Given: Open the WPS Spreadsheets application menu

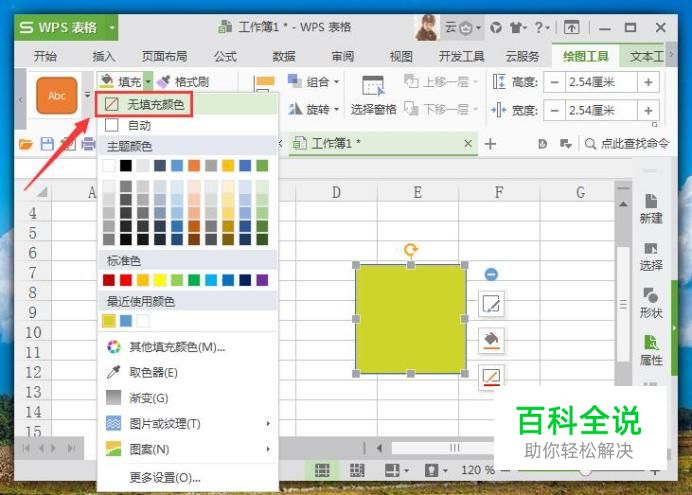Looking at the screenshot, I should (66, 27).
